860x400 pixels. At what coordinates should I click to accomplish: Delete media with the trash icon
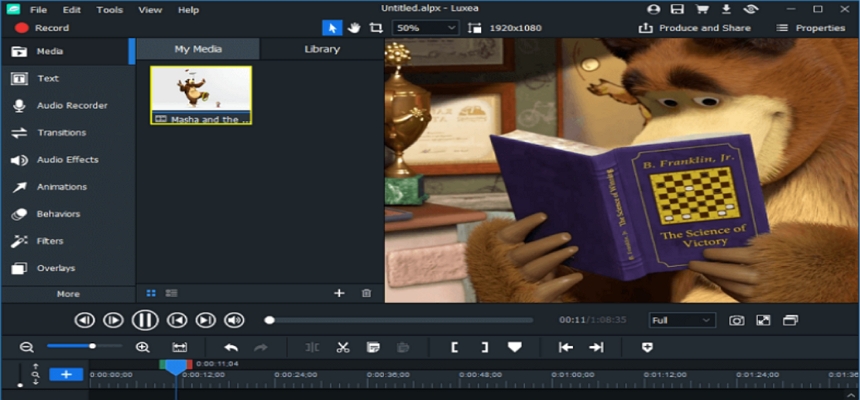366,293
